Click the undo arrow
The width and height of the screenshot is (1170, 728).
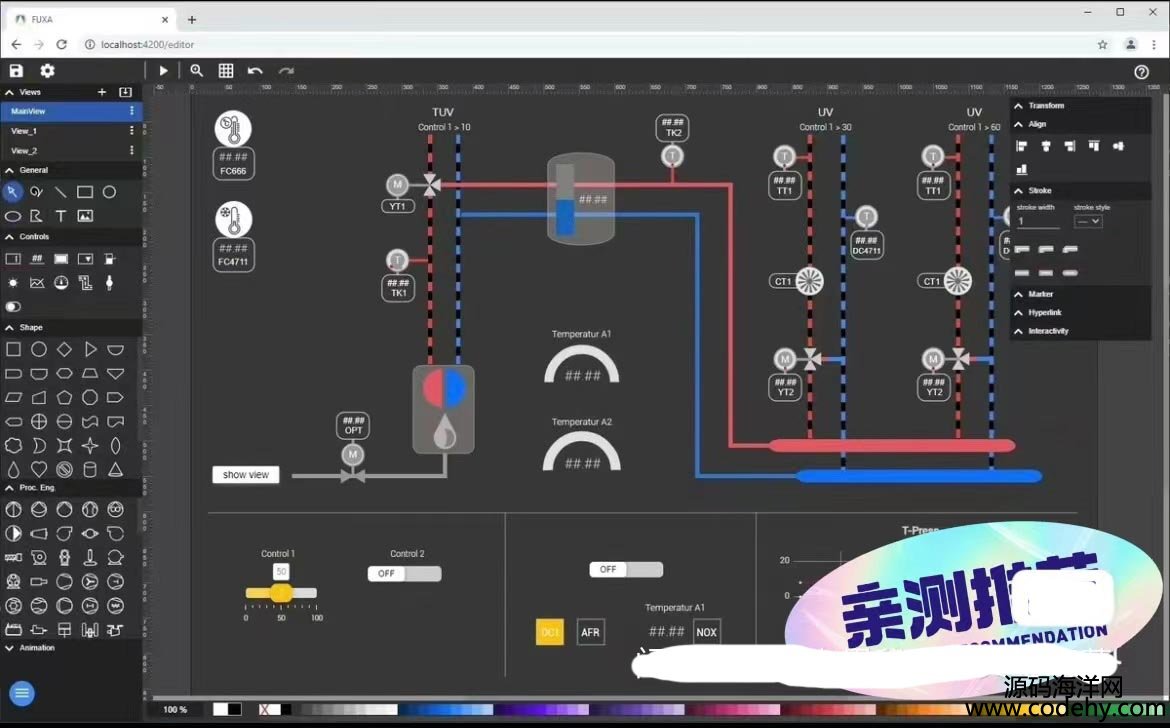coord(255,71)
